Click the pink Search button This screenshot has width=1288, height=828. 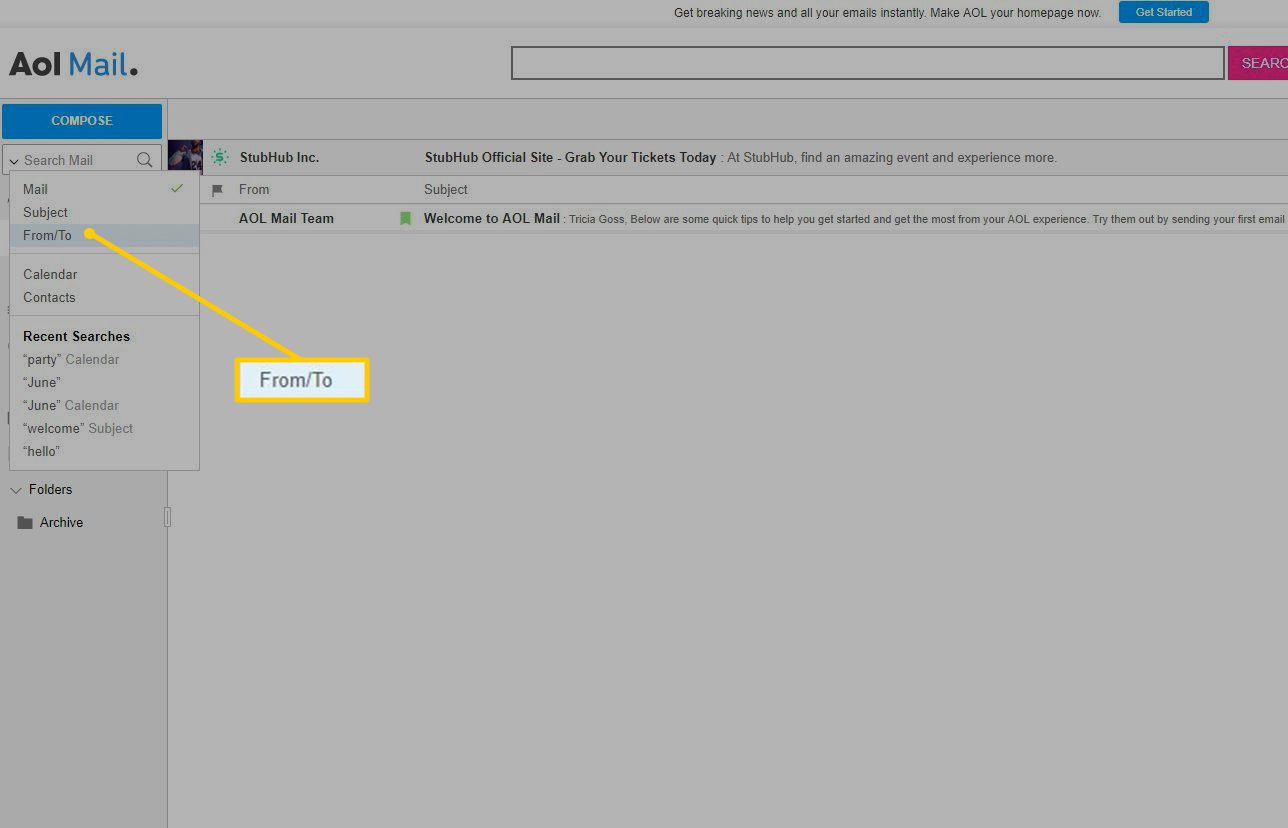(x=1258, y=63)
